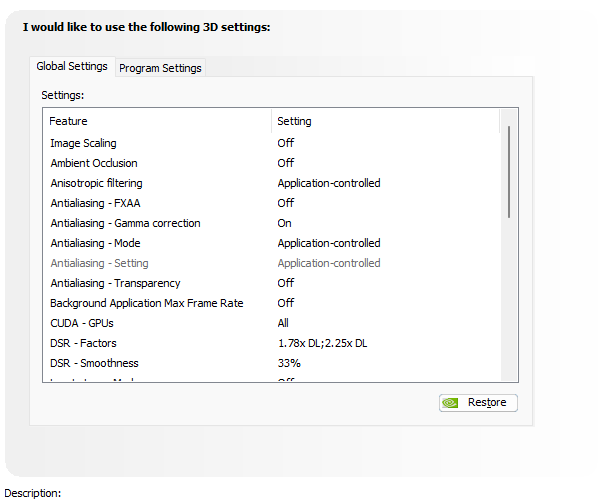This screenshot has width=612, height=502.
Task: Select the Global Settings tab
Action: 72,66
